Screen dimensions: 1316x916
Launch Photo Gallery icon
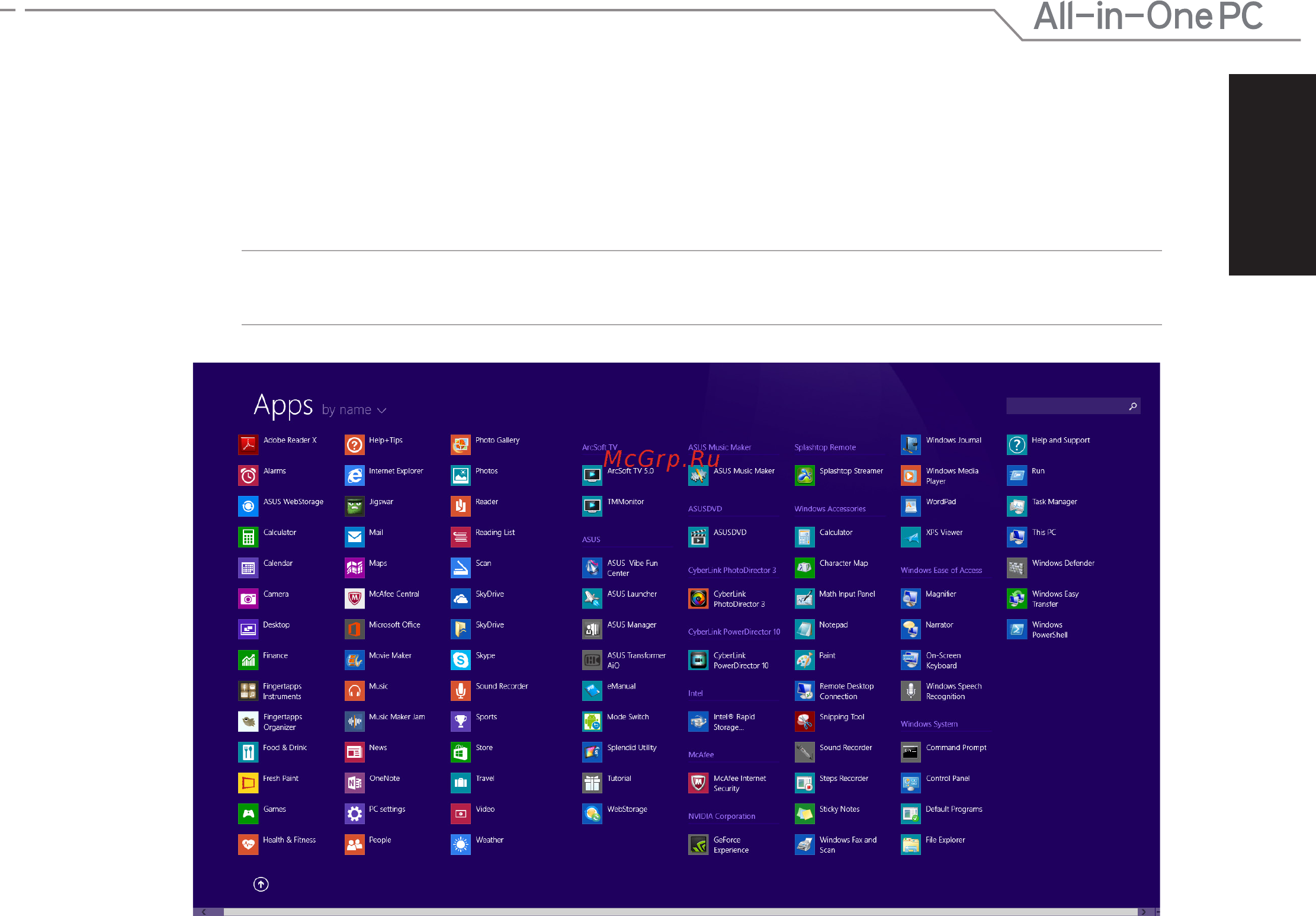click(460, 444)
